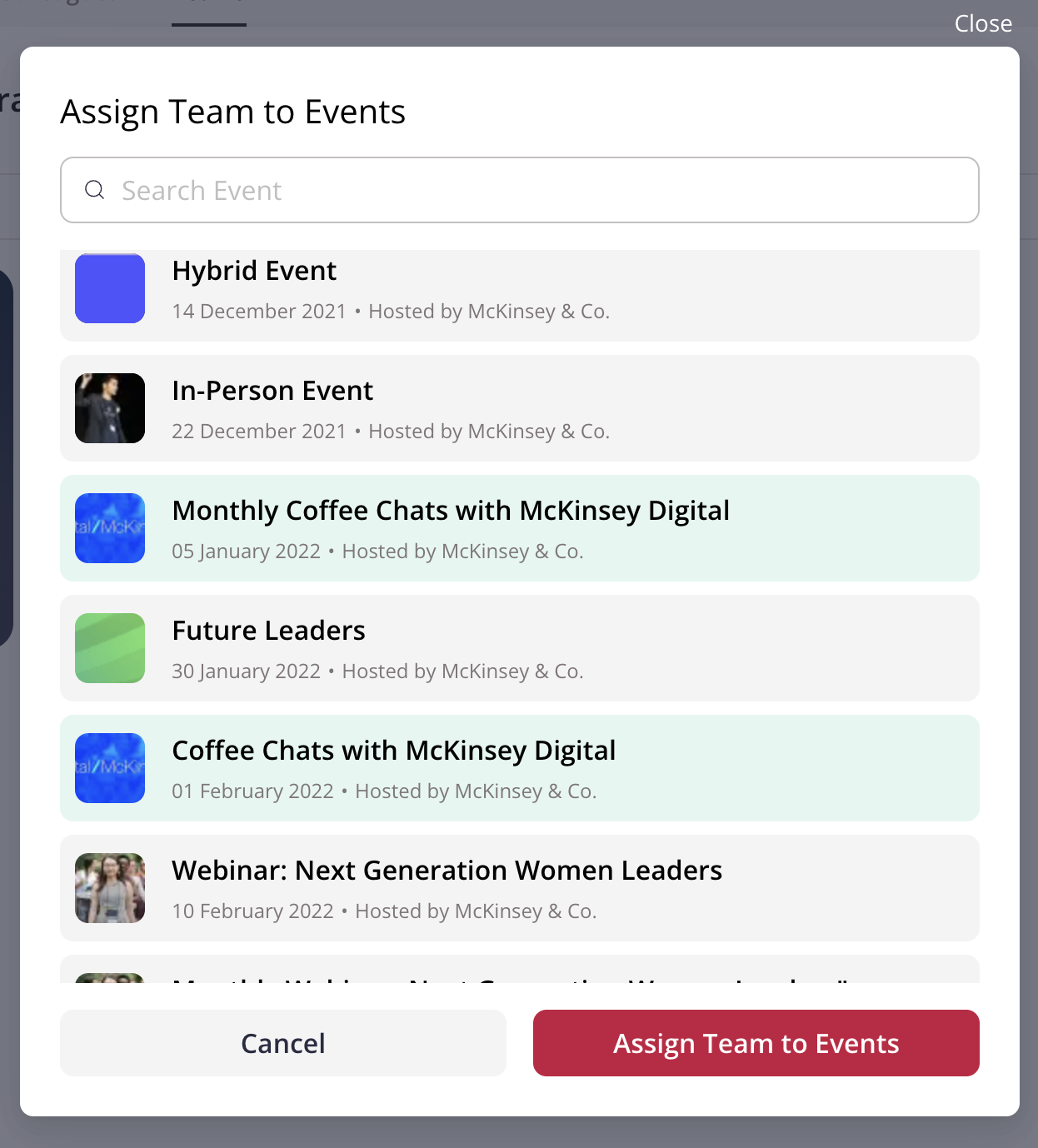1038x1148 pixels.
Task: Select the In-Person Event title
Action: coord(272,391)
